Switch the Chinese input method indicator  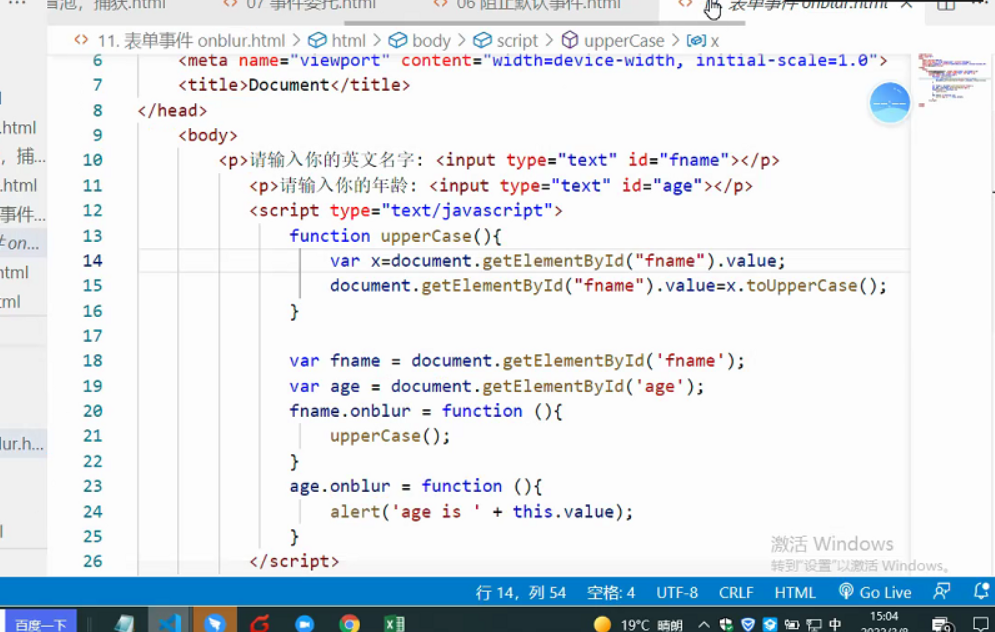click(835, 624)
